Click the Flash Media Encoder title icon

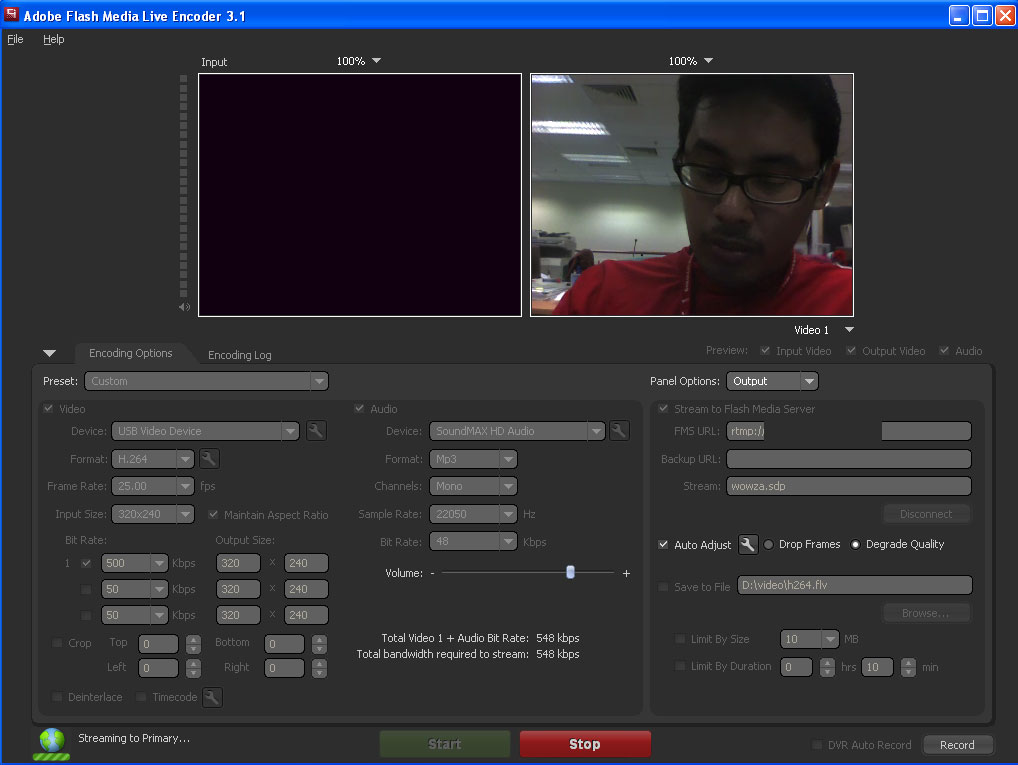coord(11,14)
